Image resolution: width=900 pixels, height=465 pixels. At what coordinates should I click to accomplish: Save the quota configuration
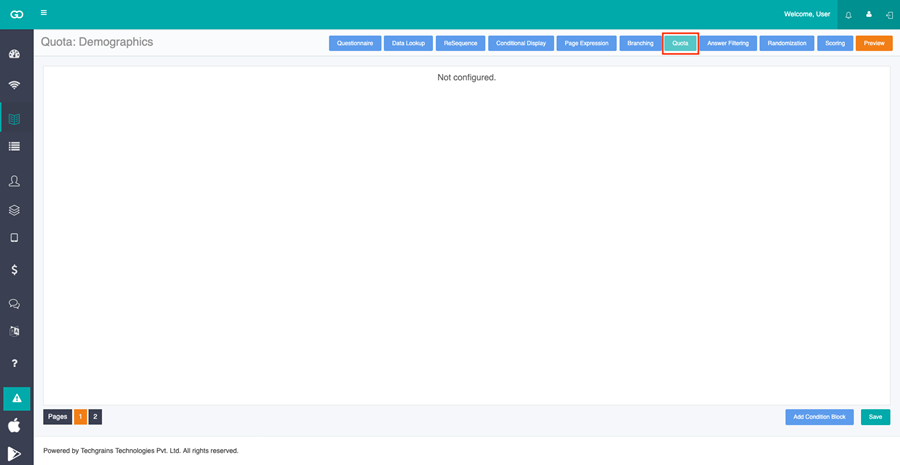tap(875, 417)
